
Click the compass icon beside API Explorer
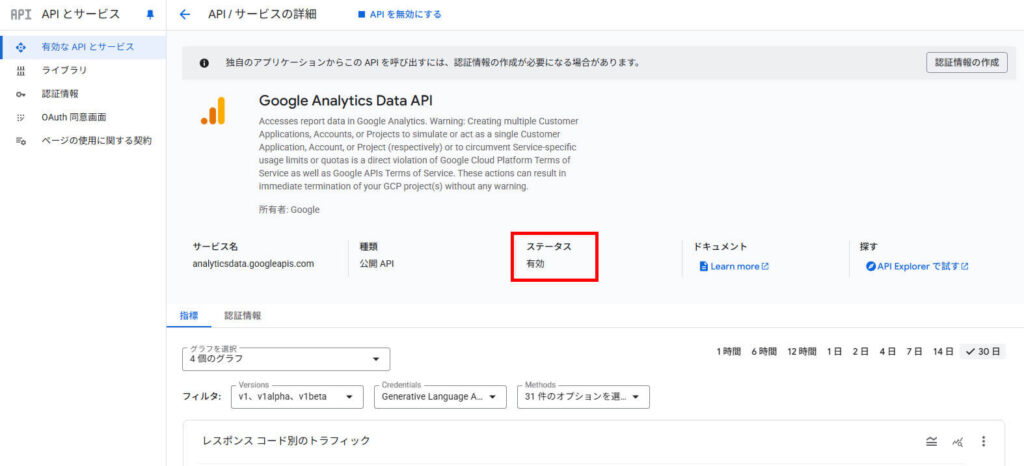coord(871,266)
